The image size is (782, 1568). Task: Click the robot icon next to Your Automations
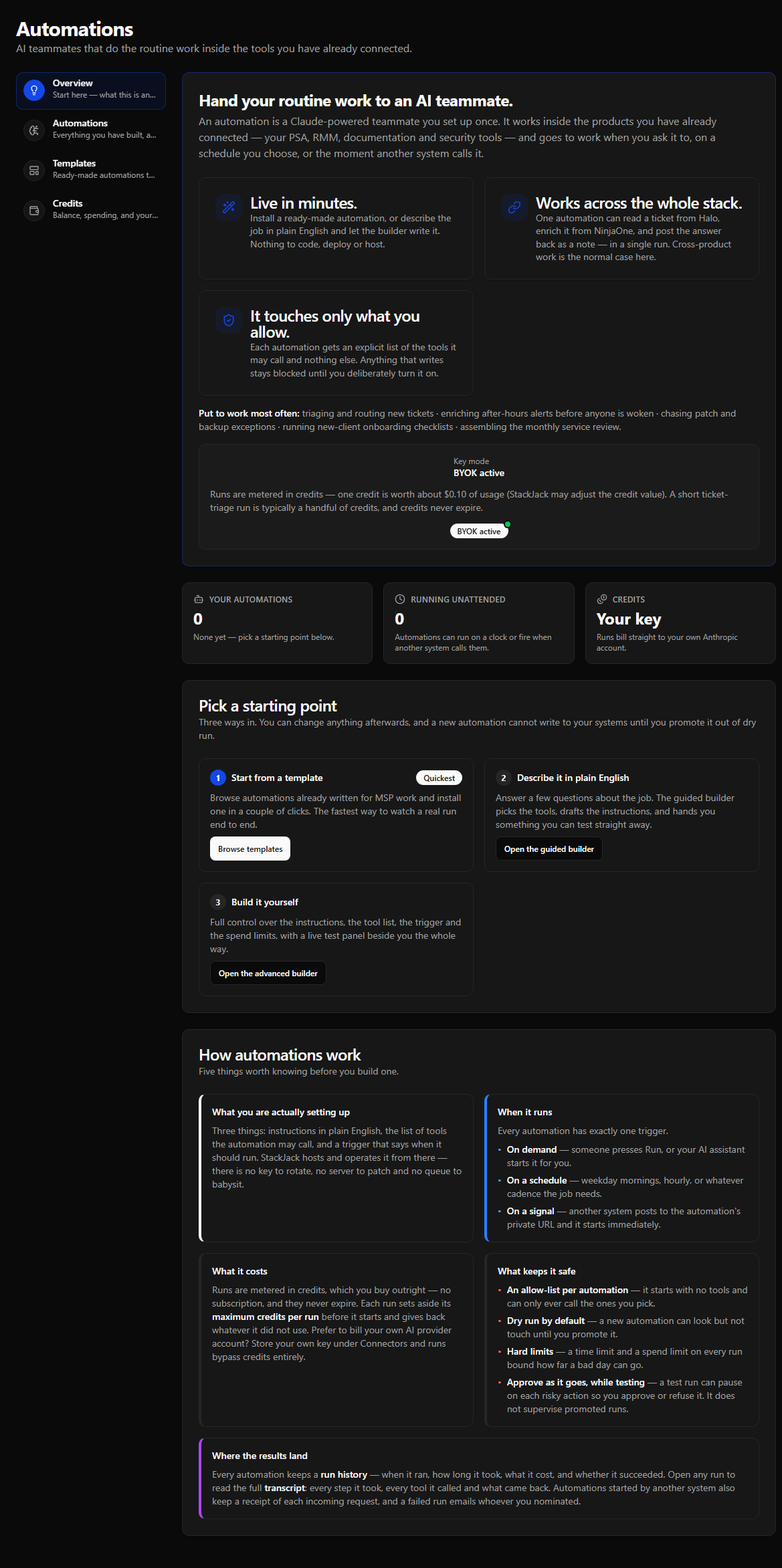click(199, 599)
